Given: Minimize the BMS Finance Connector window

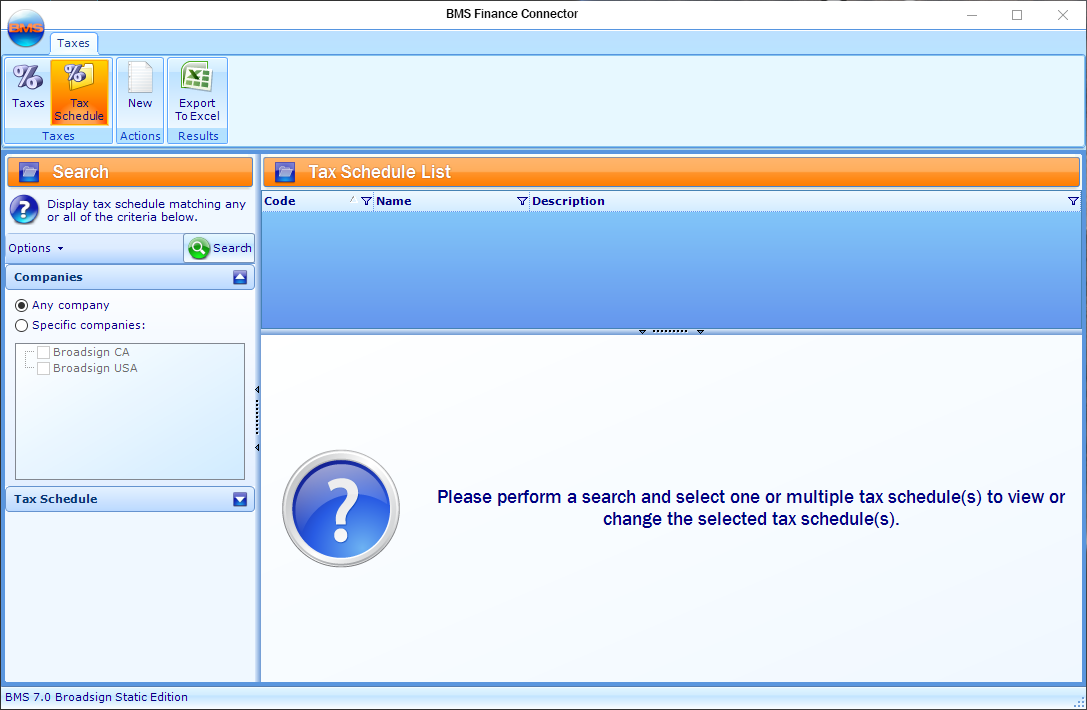Looking at the screenshot, I should click(x=972, y=15).
